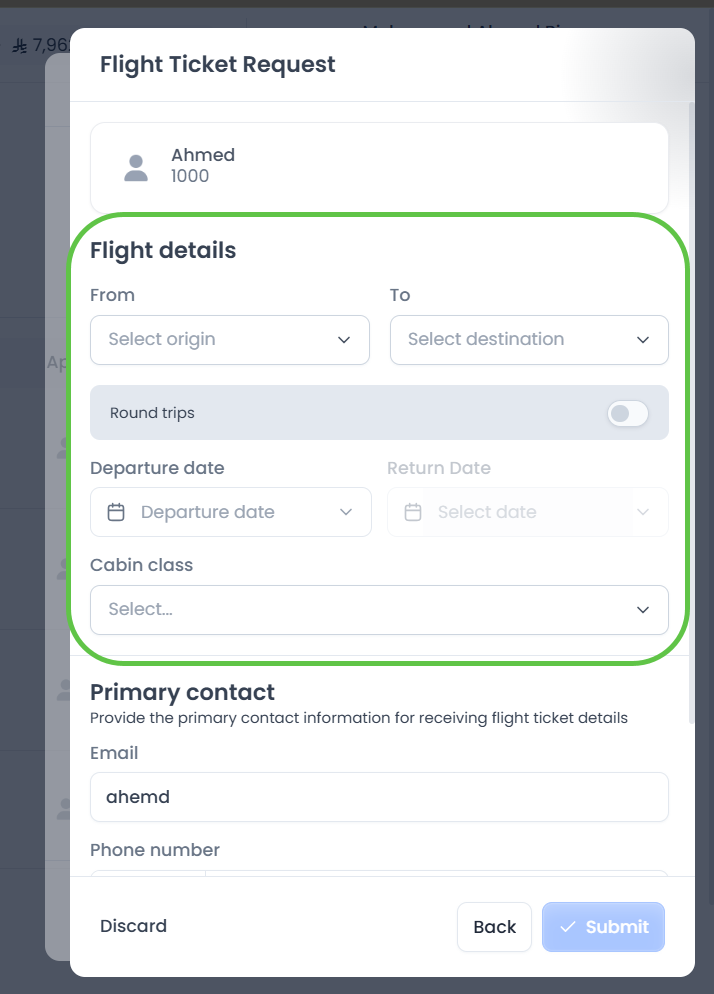
Task: Click the checkmark icon inside the Submit button
Action: pyautogui.click(x=568, y=927)
